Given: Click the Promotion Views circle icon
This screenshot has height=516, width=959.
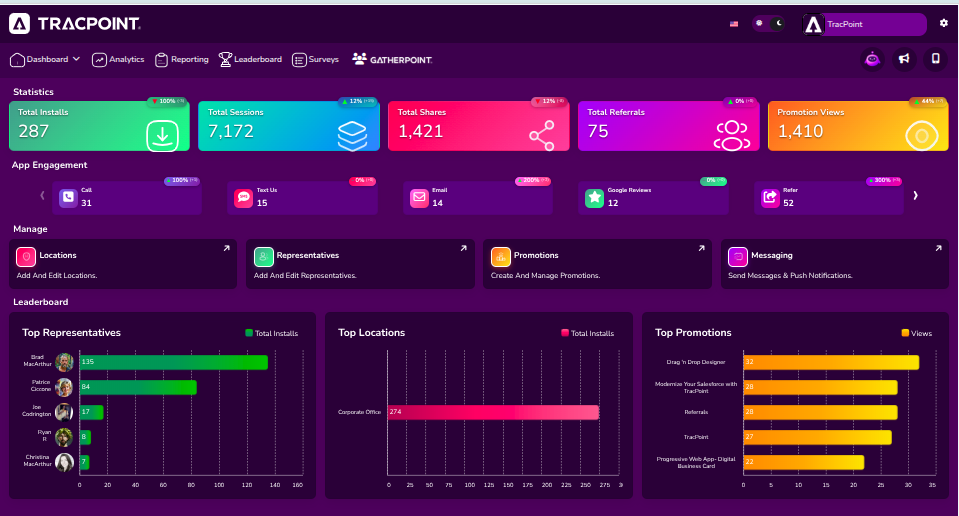Looking at the screenshot, I should (922, 136).
